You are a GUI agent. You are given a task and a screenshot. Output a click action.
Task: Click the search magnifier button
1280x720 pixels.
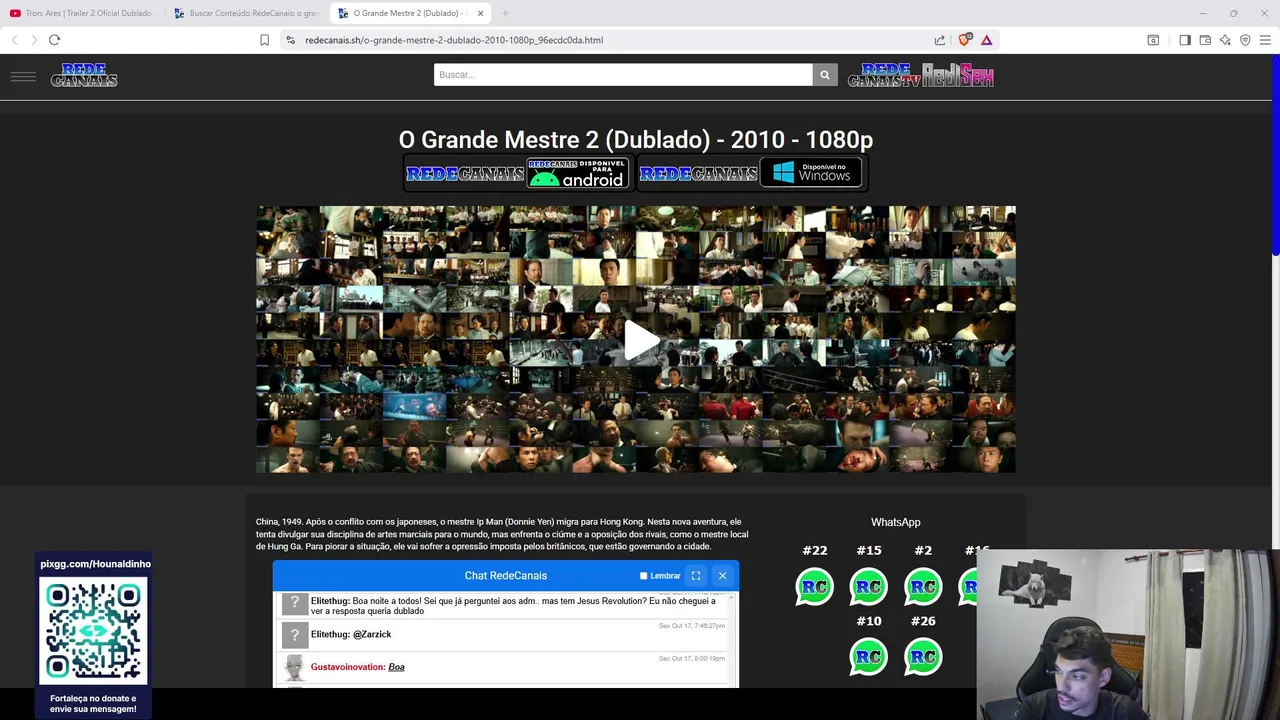click(x=825, y=75)
